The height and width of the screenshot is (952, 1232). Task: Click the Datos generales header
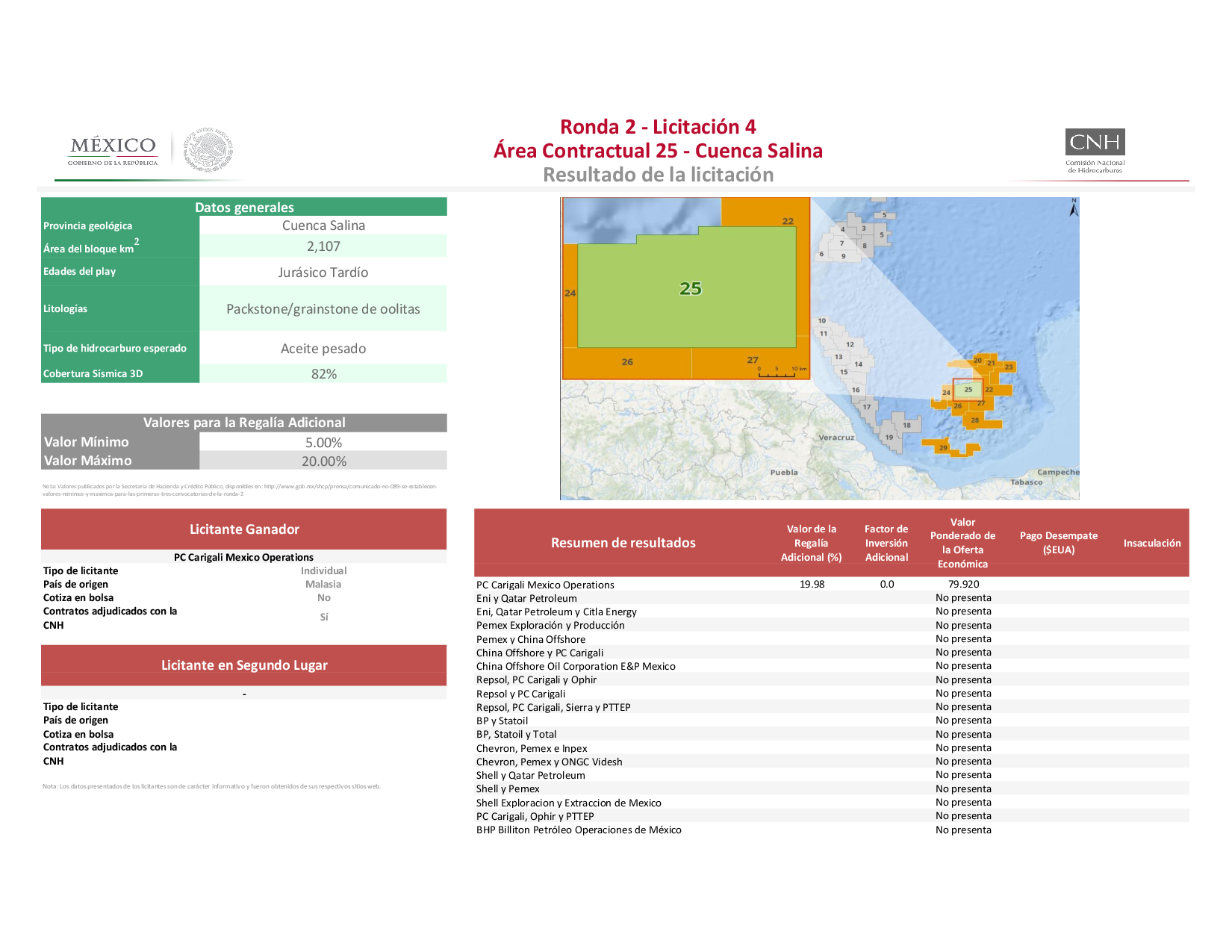(x=244, y=207)
